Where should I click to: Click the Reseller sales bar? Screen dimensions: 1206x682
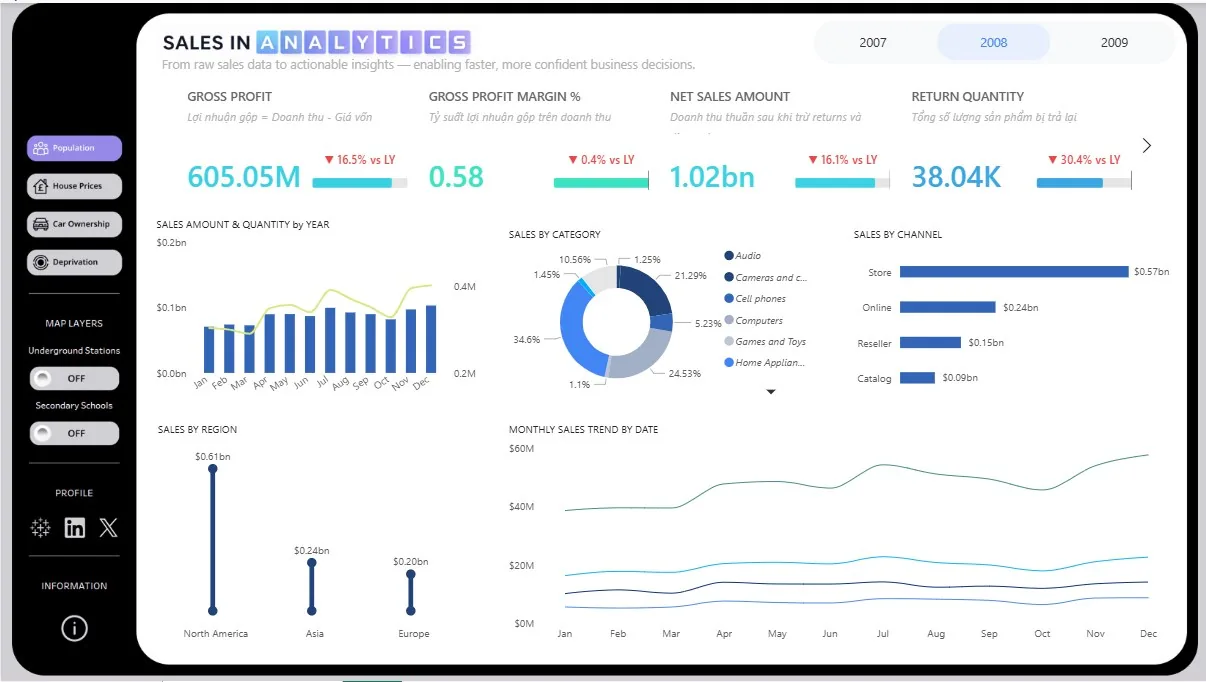click(930, 342)
